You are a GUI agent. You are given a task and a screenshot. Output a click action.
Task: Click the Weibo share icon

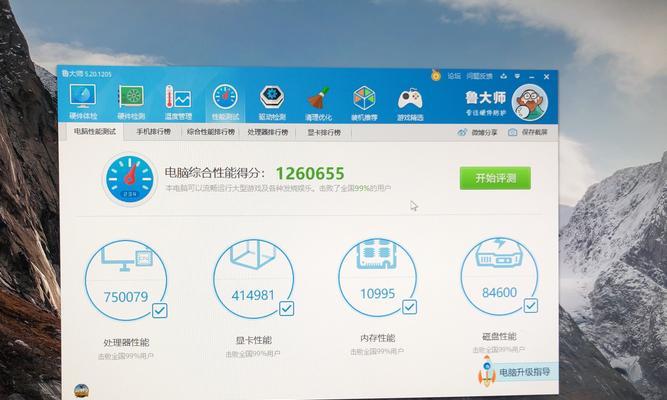pos(462,132)
